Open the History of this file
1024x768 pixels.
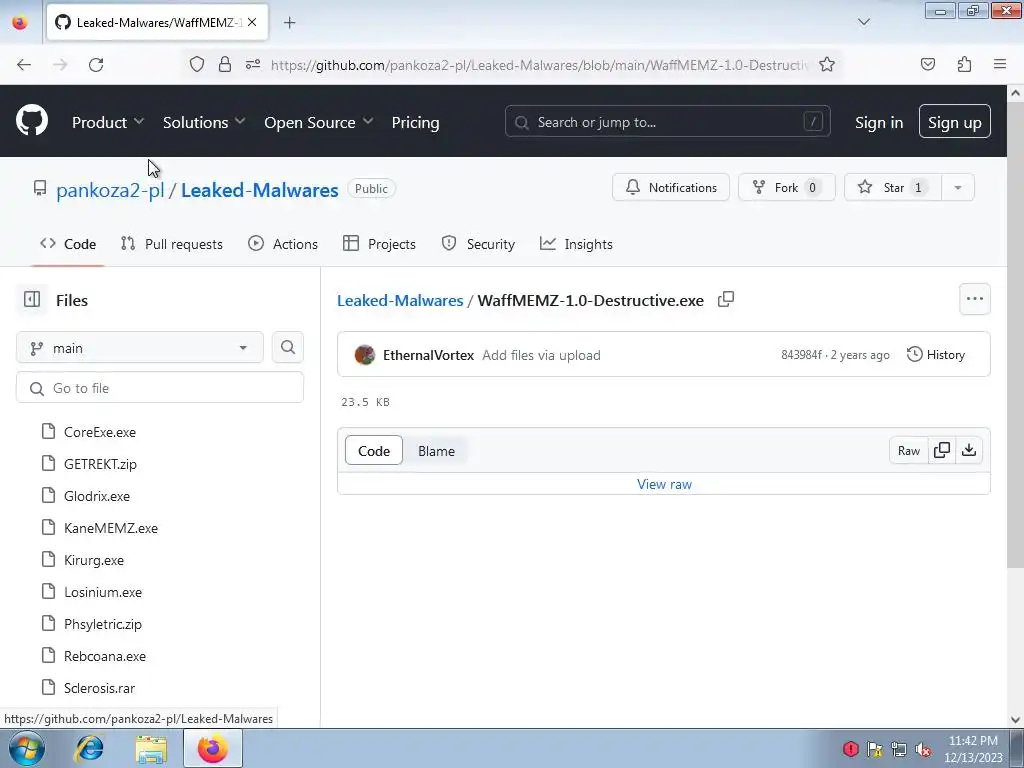936,354
